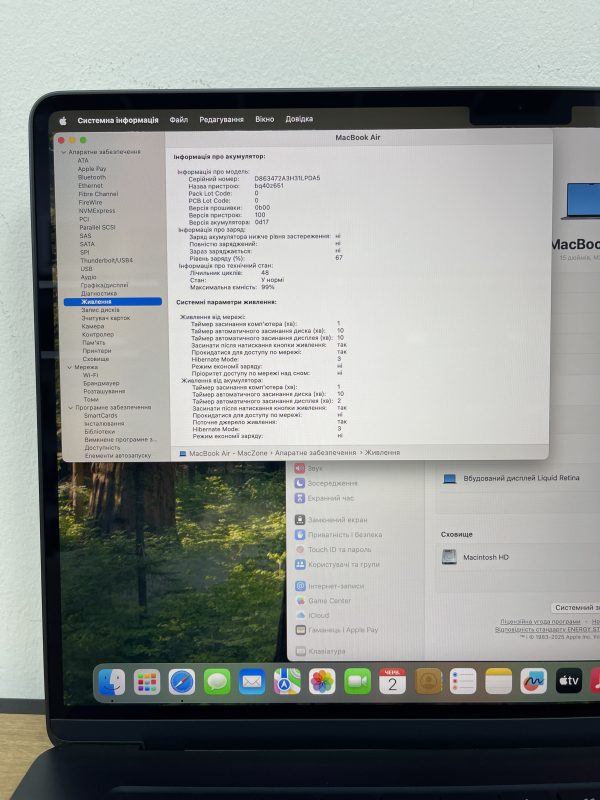Click Максимальна ємність 99% value
Image resolution: width=600 pixels, height=800 pixels.
point(268,287)
